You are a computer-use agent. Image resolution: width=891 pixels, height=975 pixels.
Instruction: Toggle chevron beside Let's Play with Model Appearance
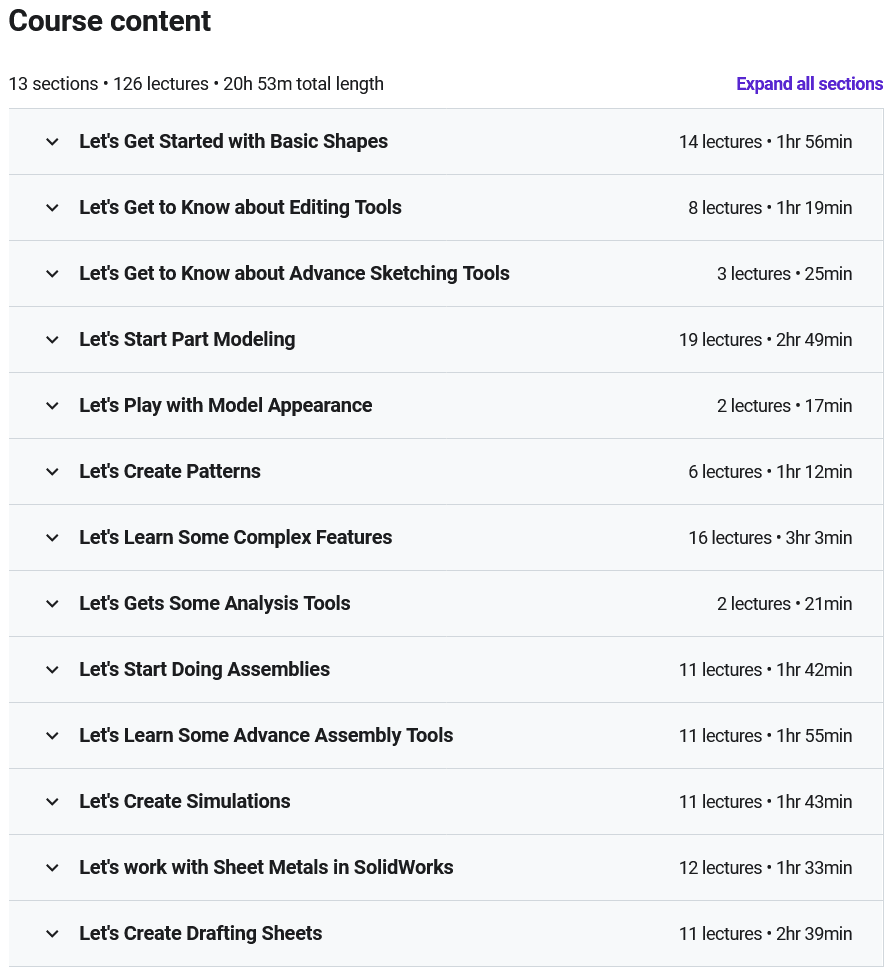click(53, 406)
